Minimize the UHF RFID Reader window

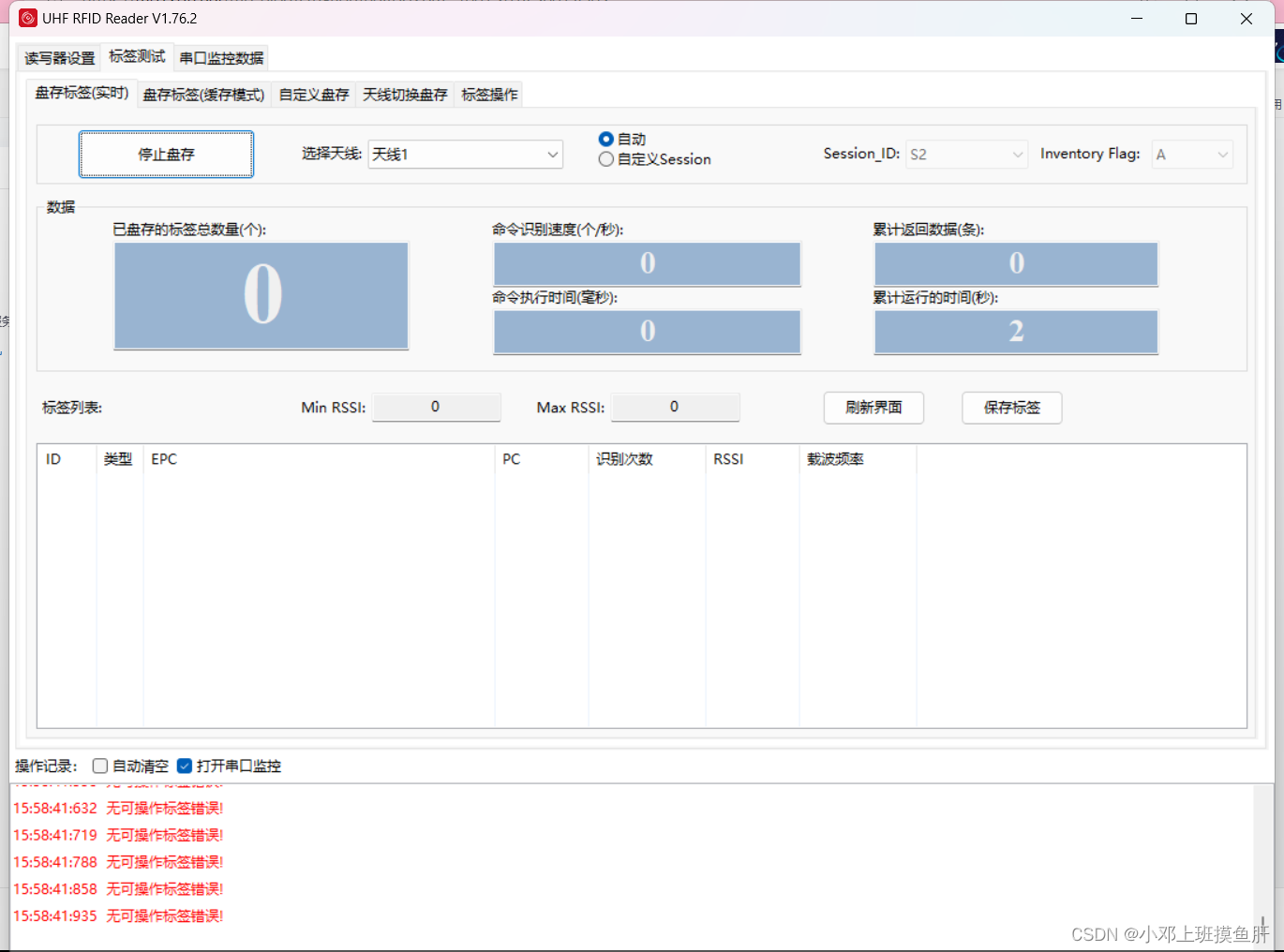click(1137, 19)
